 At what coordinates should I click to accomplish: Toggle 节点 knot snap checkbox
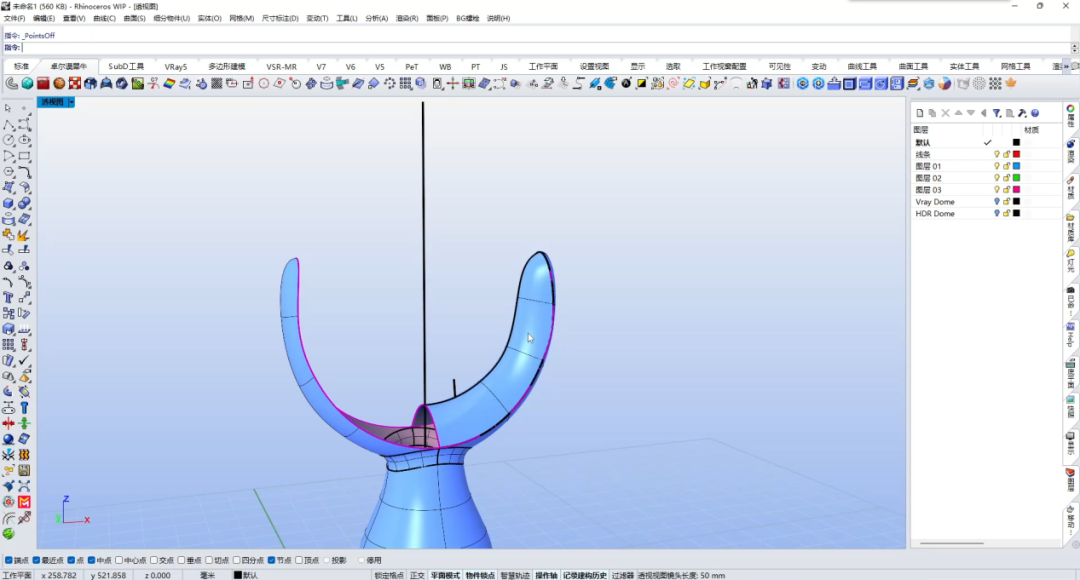pos(271,560)
